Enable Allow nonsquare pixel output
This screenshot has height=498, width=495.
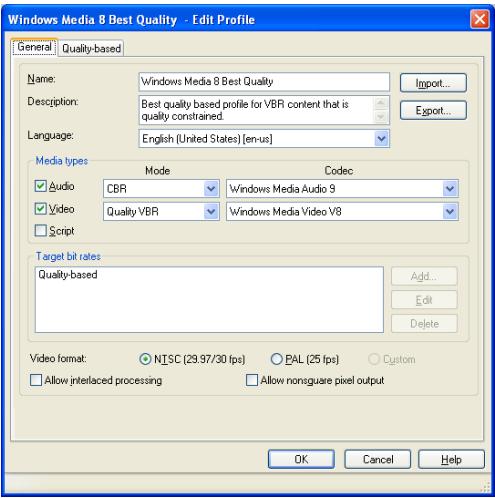pyautogui.click(x=252, y=380)
